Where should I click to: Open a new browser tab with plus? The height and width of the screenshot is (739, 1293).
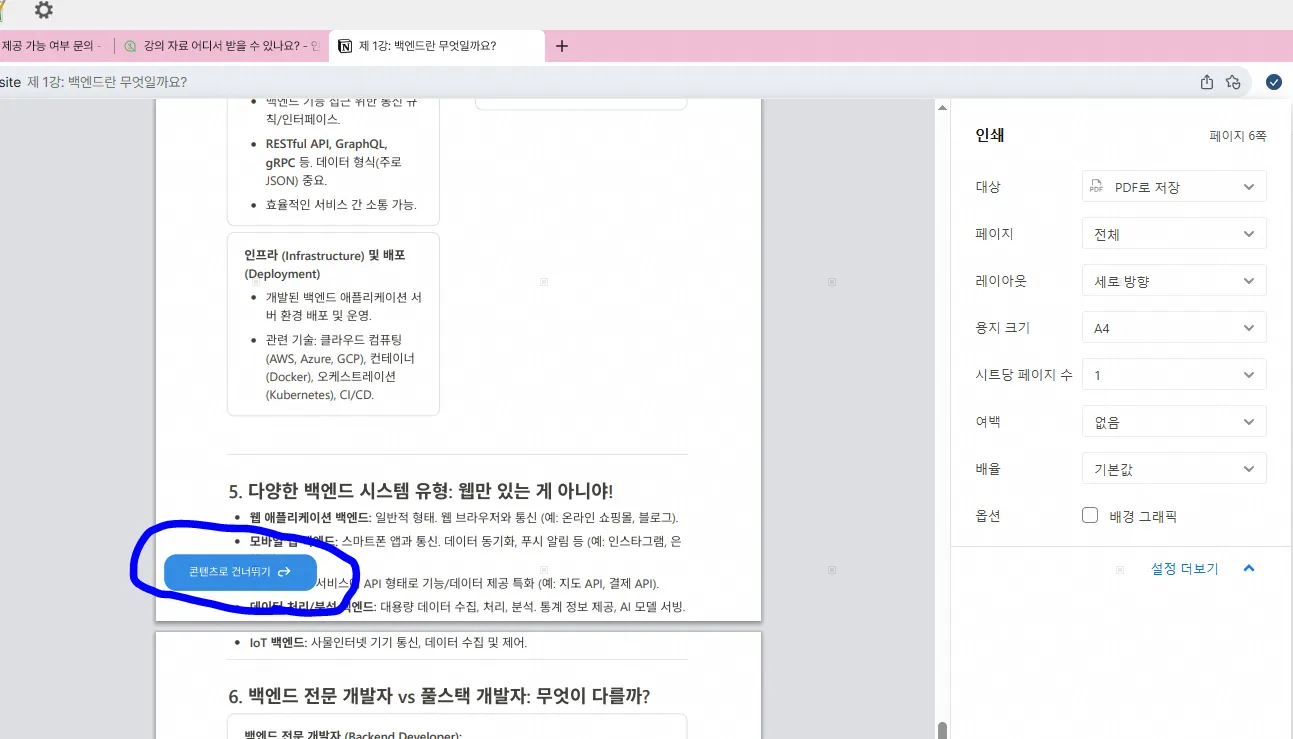click(562, 46)
